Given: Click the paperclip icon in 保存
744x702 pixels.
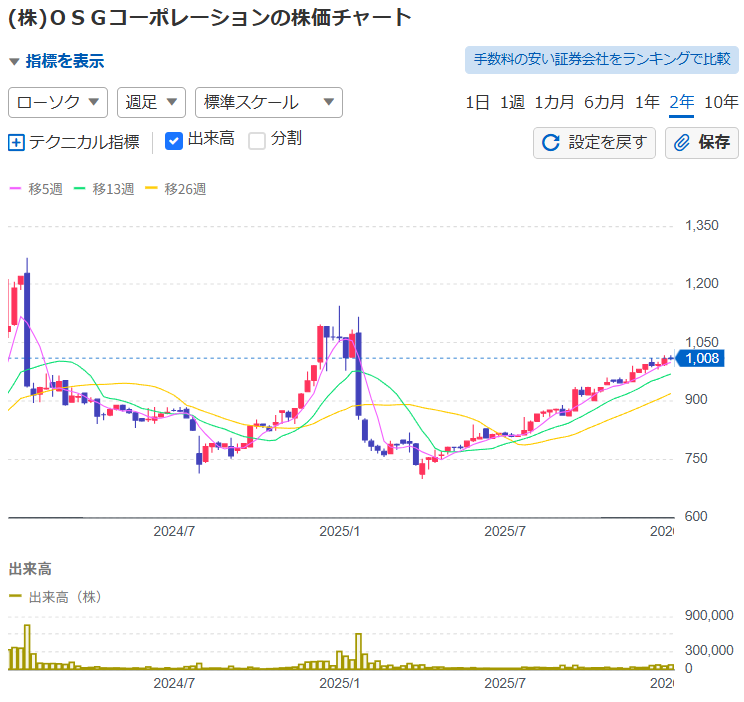Looking at the screenshot, I should pyautogui.click(x=682, y=143).
